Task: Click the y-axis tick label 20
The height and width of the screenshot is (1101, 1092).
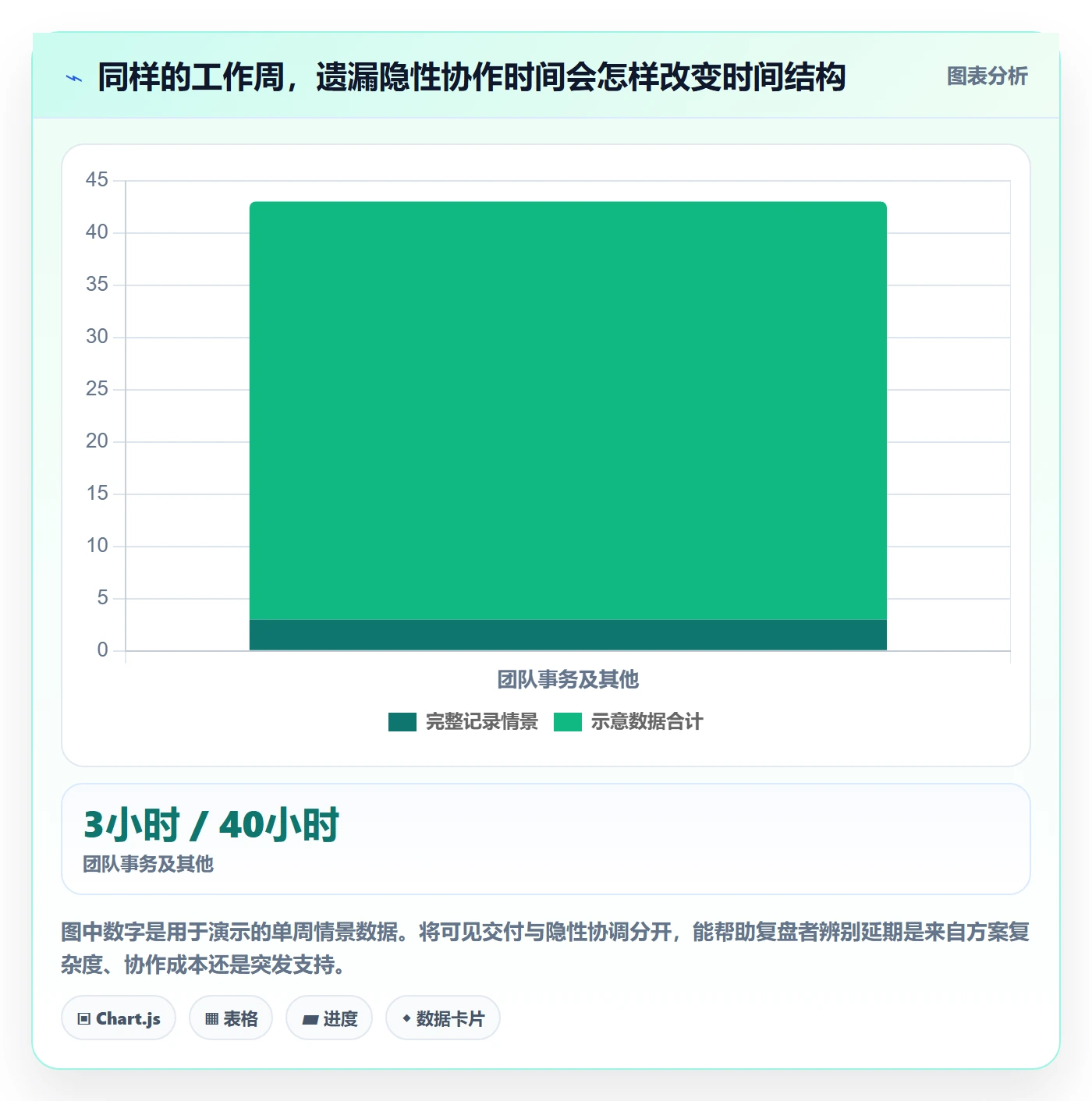Action: click(x=97, y=441)
